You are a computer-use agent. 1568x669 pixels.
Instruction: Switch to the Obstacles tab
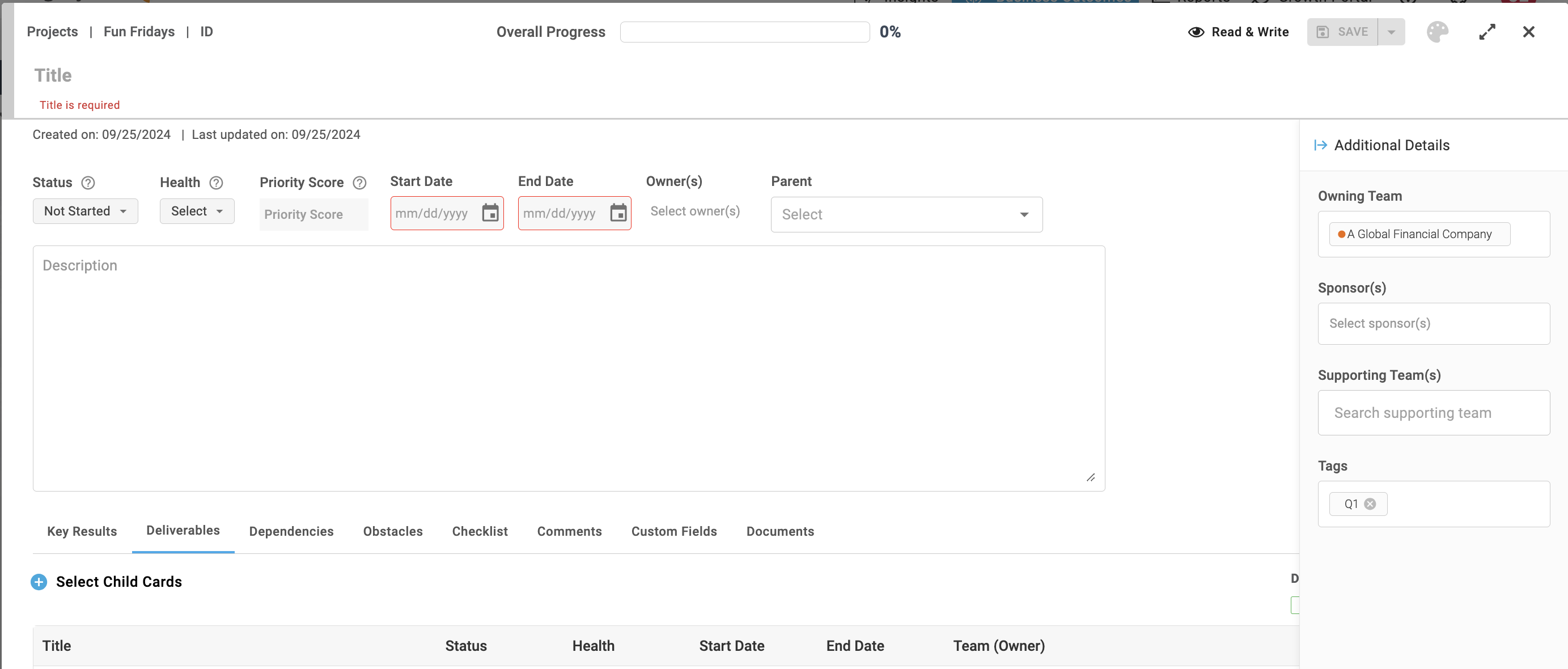(x=393, y=531)
